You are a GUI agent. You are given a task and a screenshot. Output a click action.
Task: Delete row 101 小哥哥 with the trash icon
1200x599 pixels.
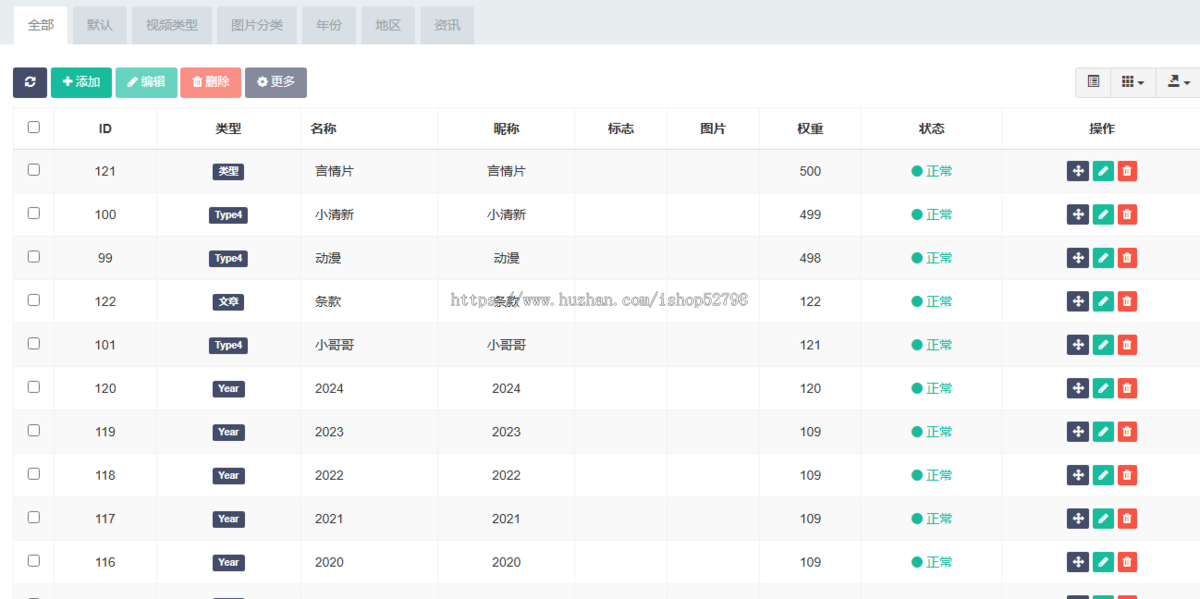tap(1127, 345)
